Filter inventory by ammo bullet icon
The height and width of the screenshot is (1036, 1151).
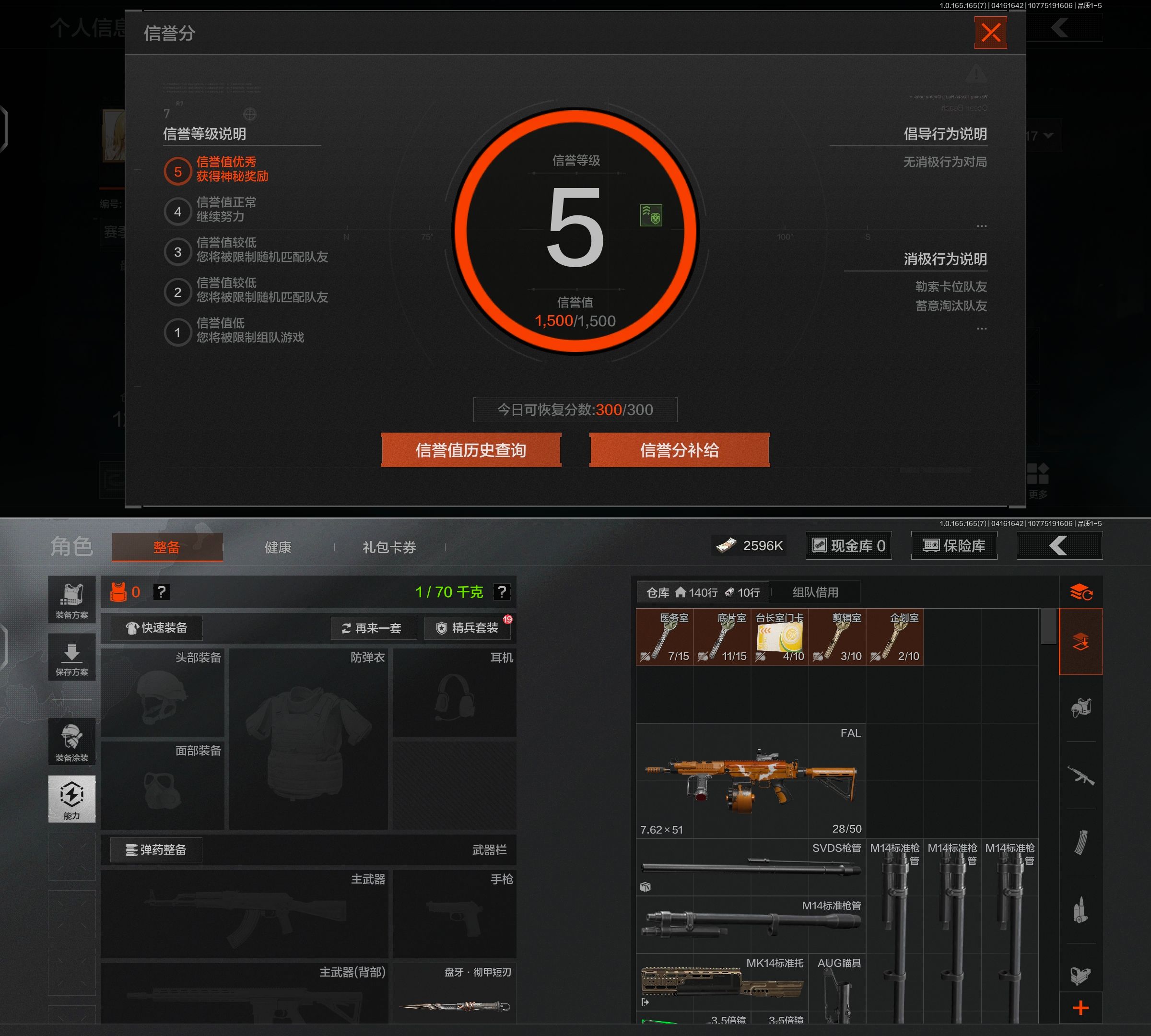pyautogui.click(x=1081, y=910)
